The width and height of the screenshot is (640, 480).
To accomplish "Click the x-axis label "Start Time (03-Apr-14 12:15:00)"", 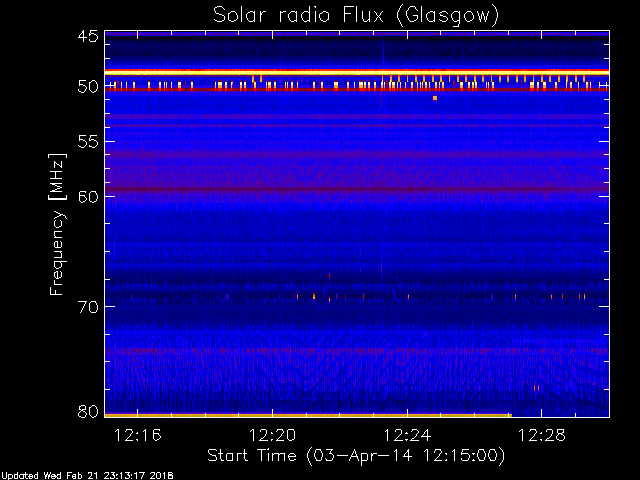I will pyautogui.click(x=356, y=456).
